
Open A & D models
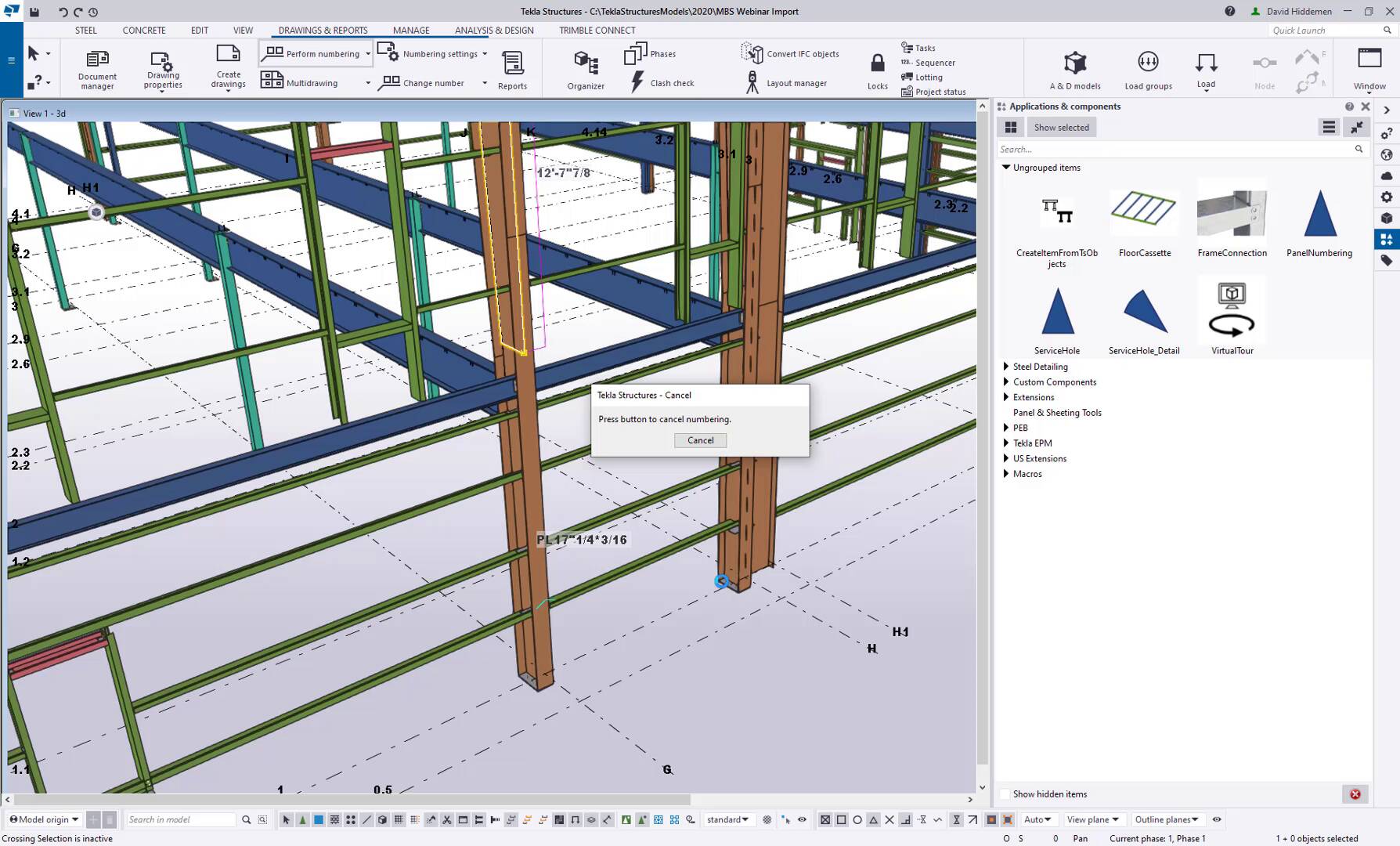point(1075,69)
